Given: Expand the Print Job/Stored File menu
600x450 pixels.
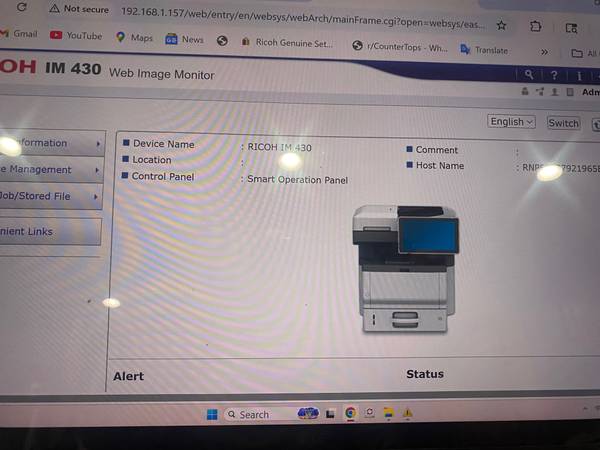Looking at the screenshot, I should [x=51, y=196].
